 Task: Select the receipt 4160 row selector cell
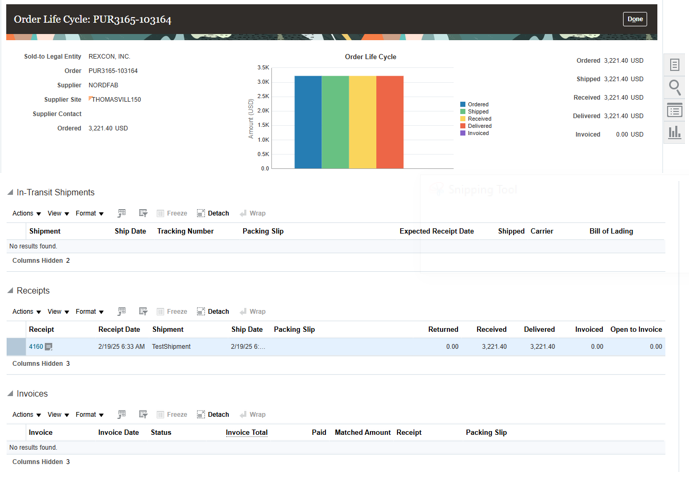[16, 347]
